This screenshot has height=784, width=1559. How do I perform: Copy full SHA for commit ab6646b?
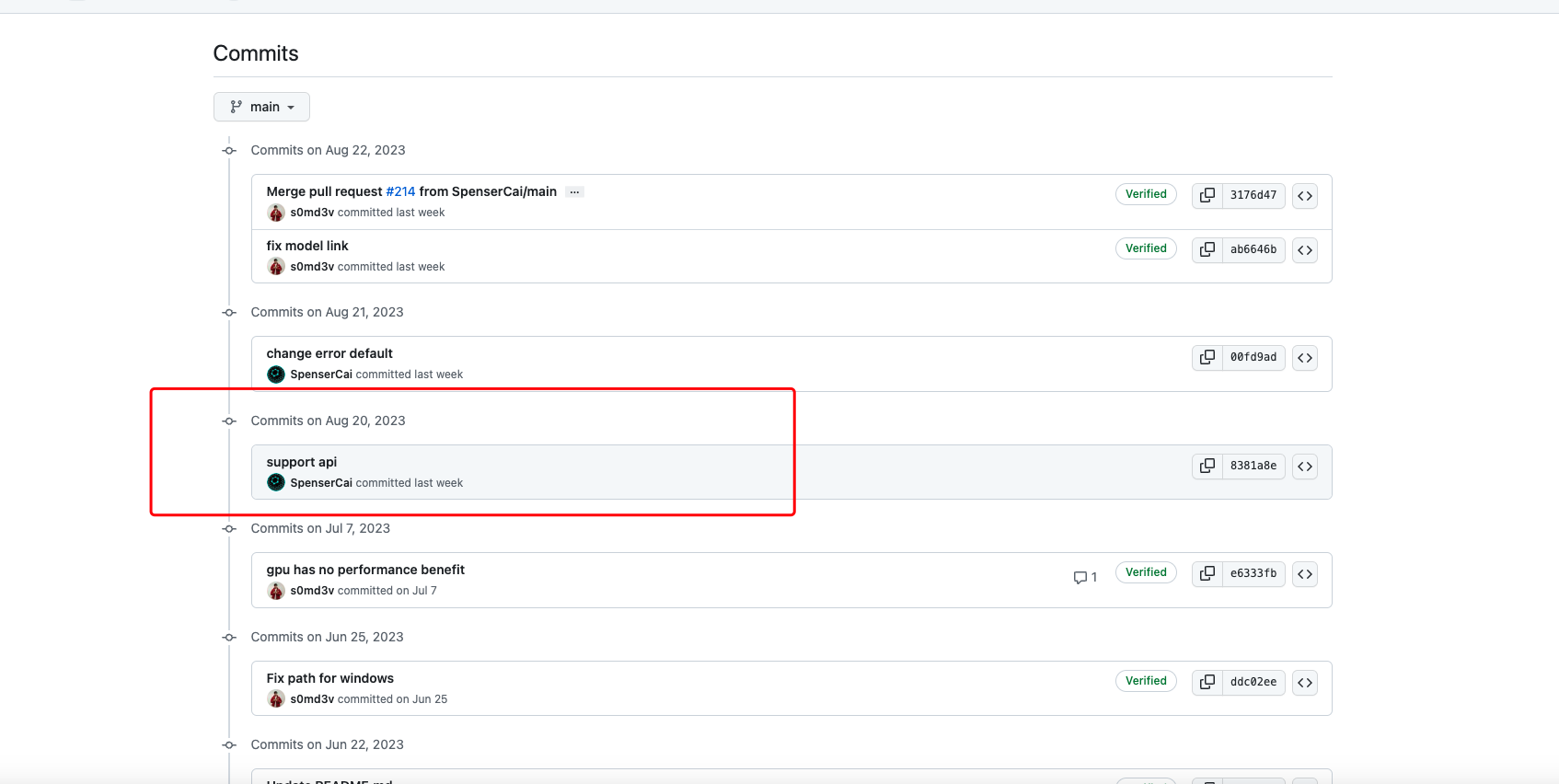(1207, 249)
